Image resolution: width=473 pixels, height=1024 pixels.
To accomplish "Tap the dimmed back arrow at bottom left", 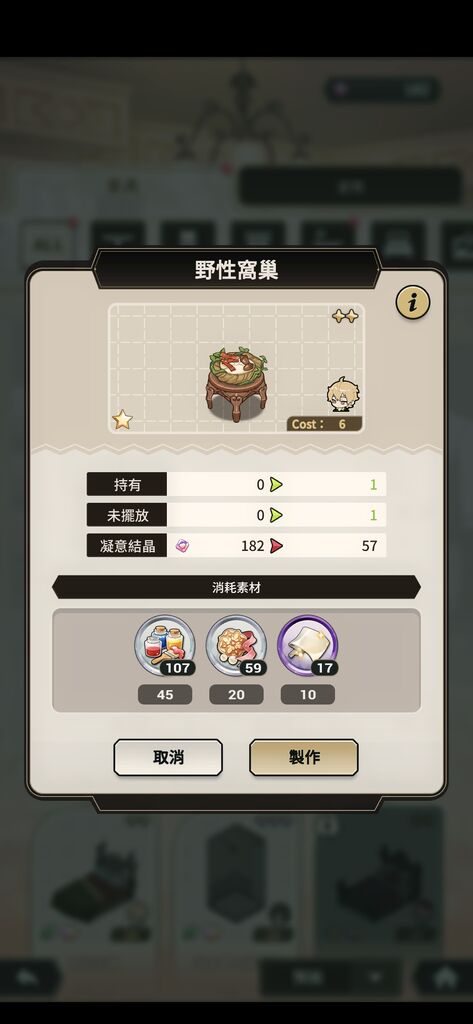I will (28, 978).
